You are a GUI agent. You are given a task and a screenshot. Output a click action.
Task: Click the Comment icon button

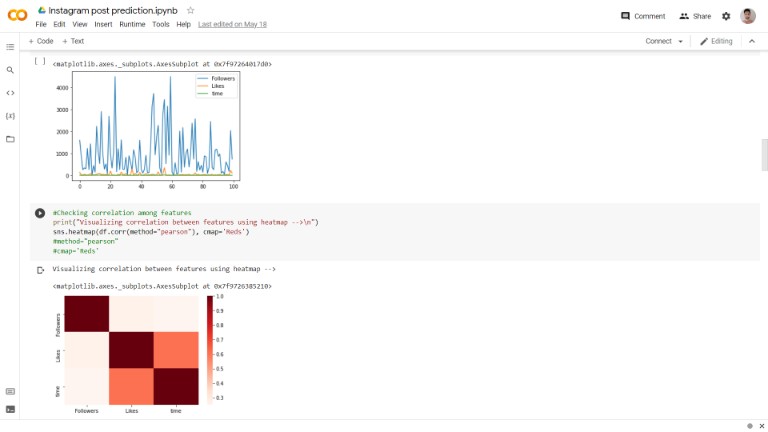(x=643, y=16)
